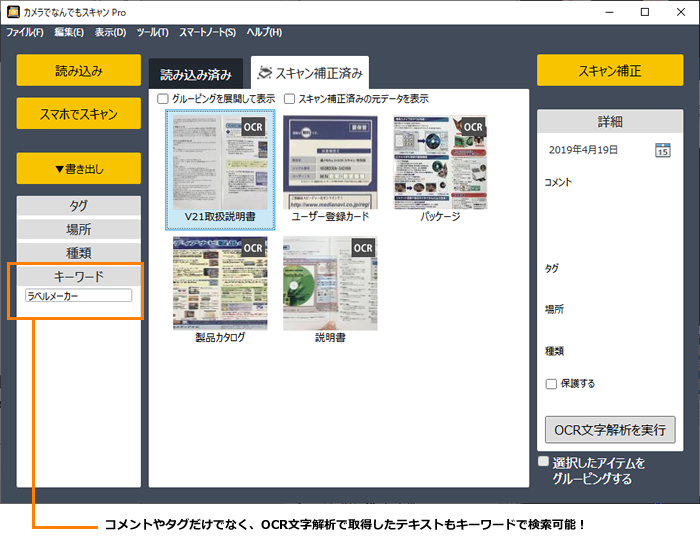The width and height of the screenshot is (700, 537).
Task: Close the カメラでなんでもスキャン Pro window
Action: (x=681, y=12)
